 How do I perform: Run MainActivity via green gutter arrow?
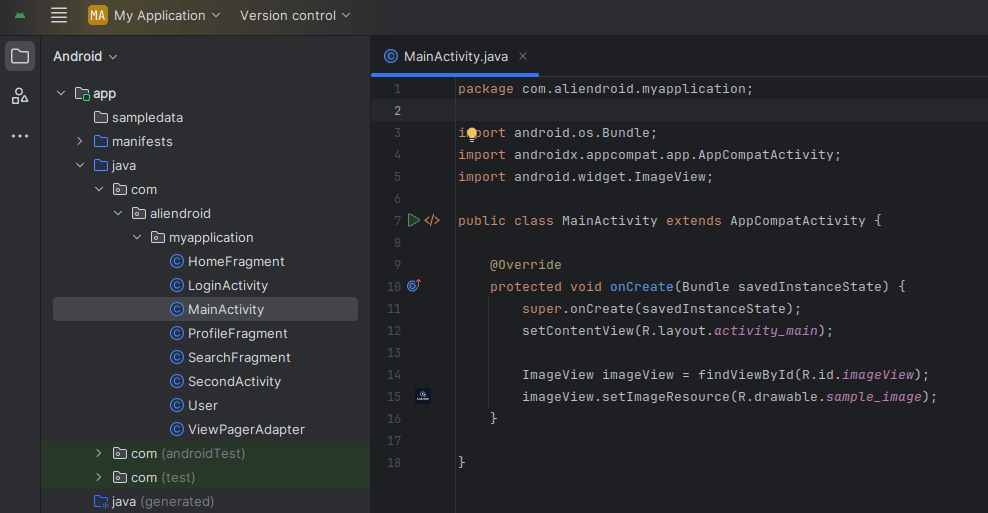[x=413, y=220]
